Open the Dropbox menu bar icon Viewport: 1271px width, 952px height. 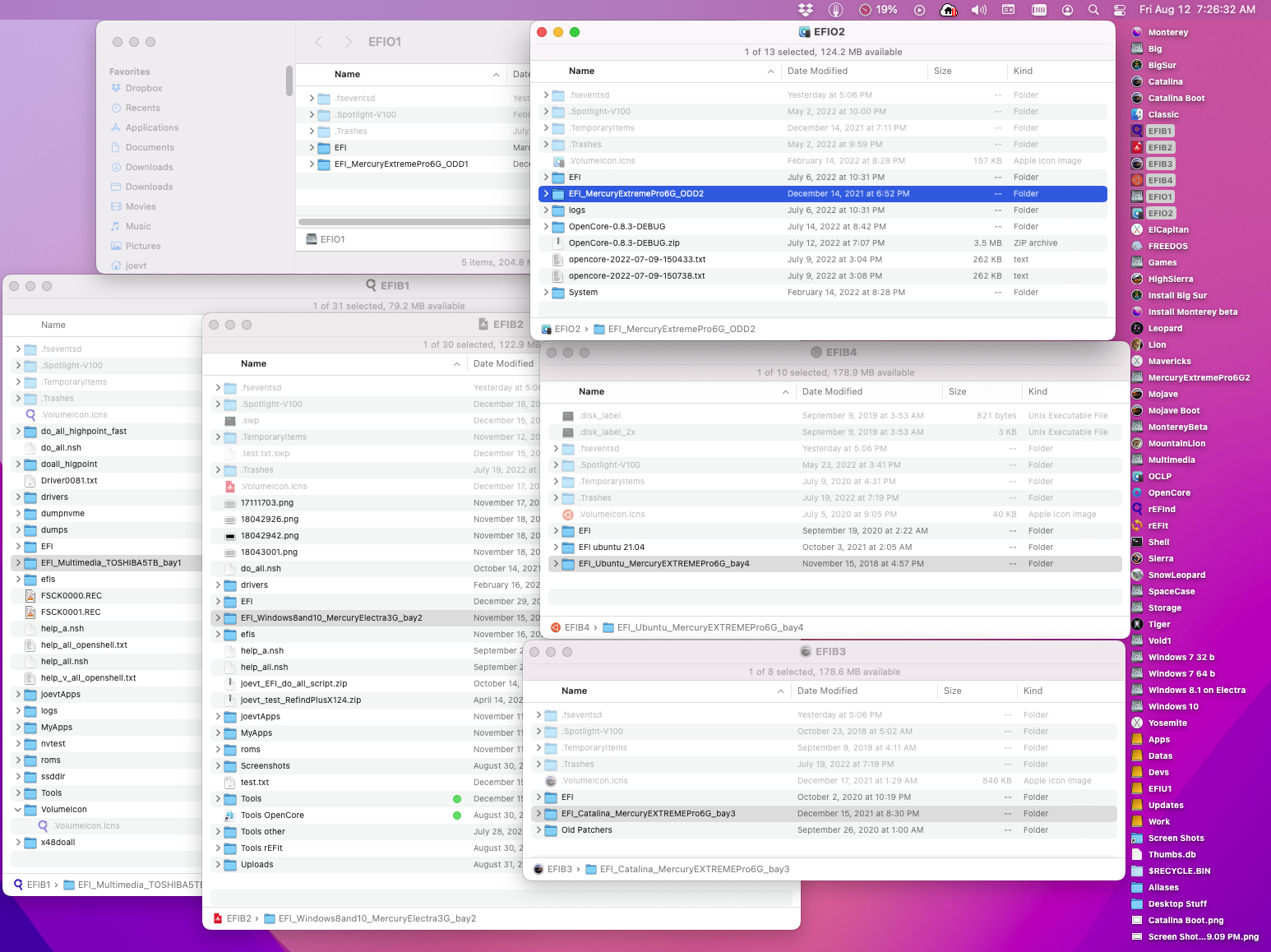pyautogui.click(x=806, y=10)
